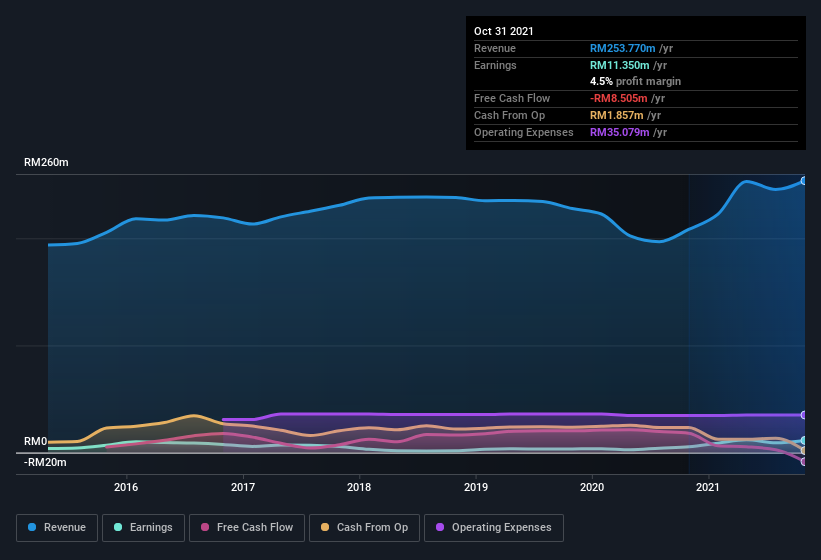Image resolution: width=821 pixels, height=560 pixels.
Task: Click the 2018 x-axis label
Action: click(359, 487)
